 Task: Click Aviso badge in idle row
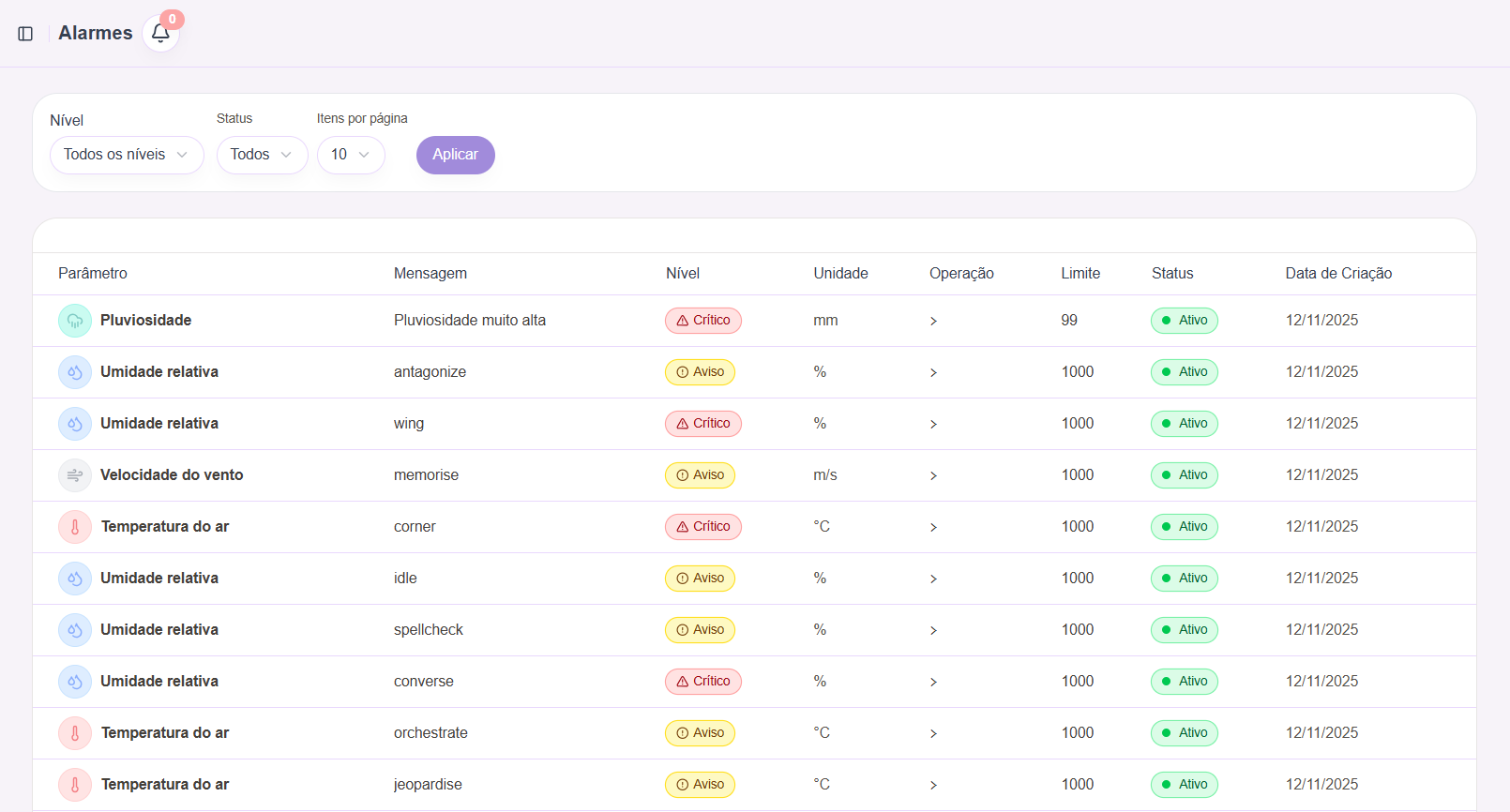click(x=701, y=579)
